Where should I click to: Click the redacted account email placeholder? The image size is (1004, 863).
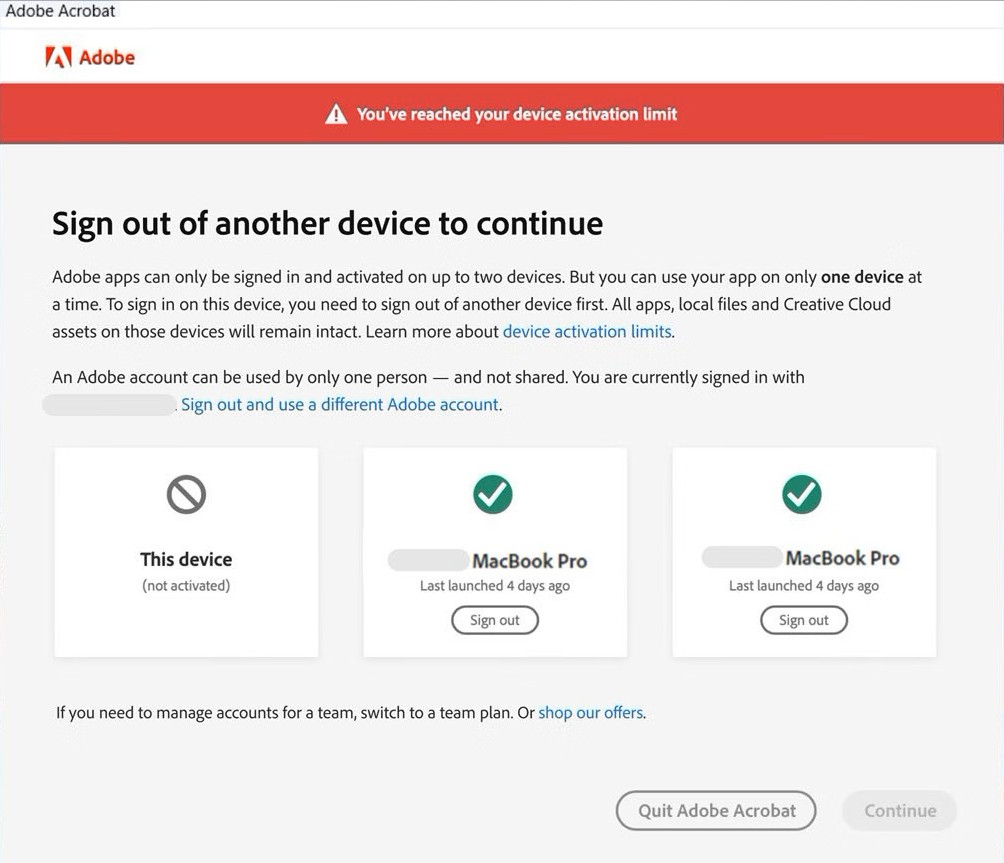pos(109,405)
